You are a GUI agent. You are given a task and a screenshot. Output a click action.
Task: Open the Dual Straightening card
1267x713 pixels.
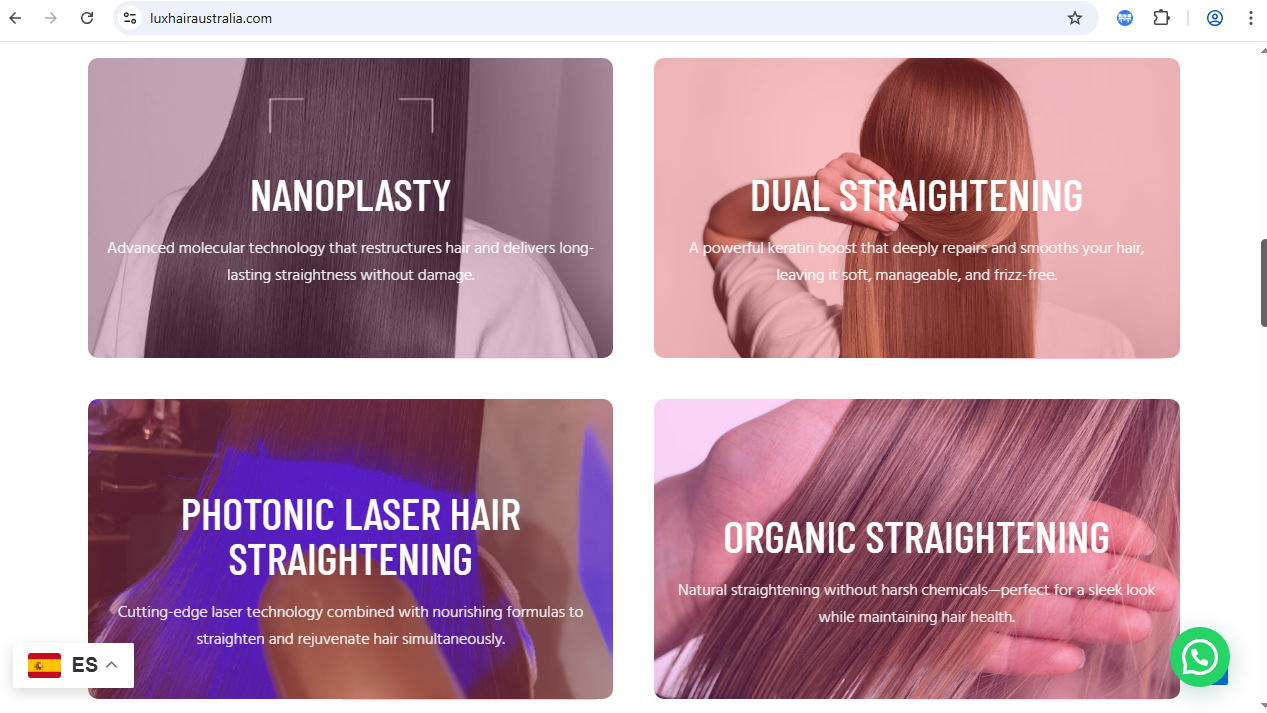[x=917, y=208]
